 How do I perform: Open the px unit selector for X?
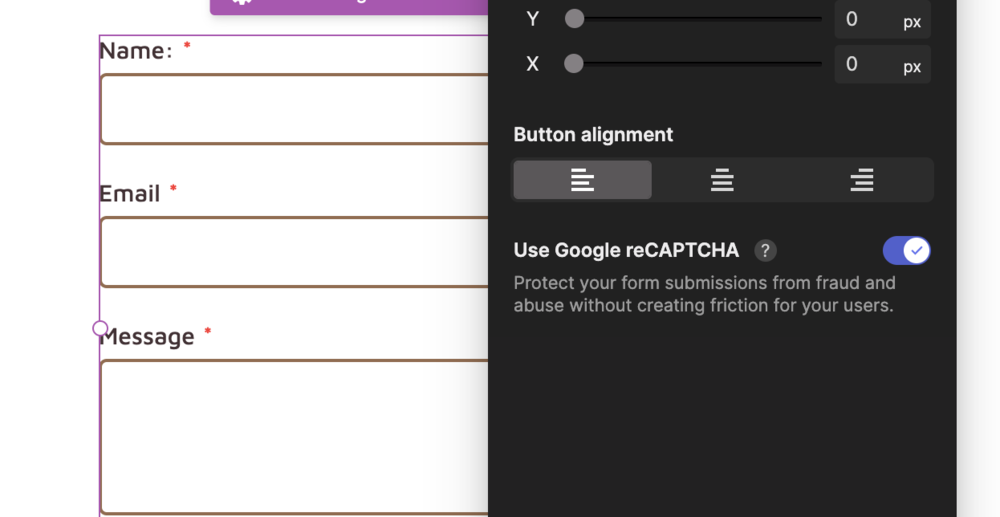[x=912, y=66]
